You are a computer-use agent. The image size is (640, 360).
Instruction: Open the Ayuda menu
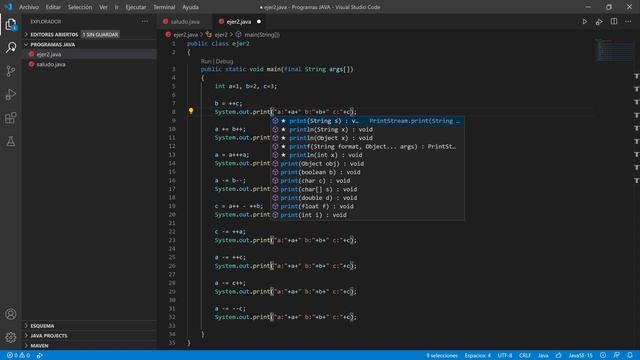[190, 7]
